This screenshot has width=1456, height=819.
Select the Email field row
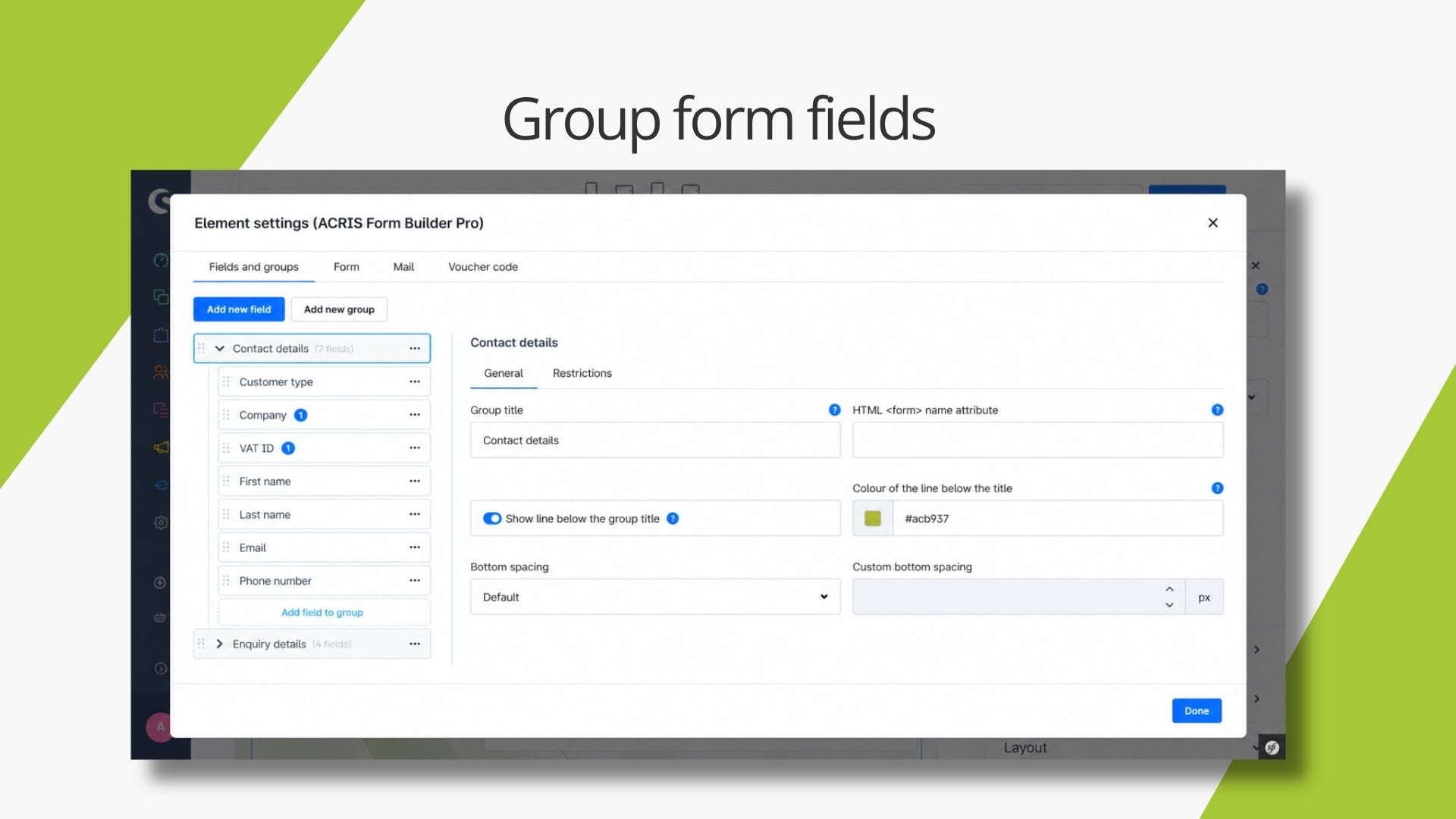325,548
